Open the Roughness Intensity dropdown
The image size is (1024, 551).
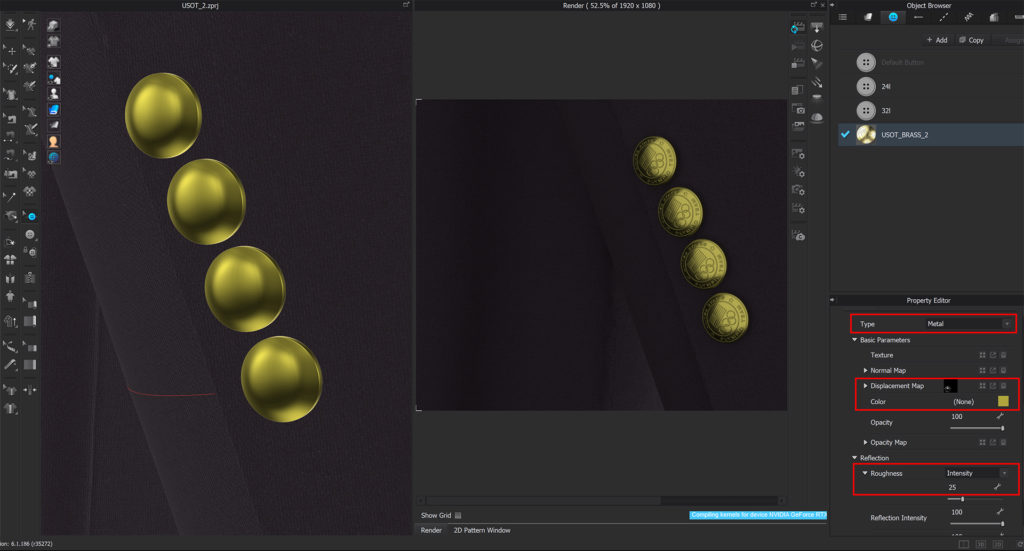[x=976, y=473]
